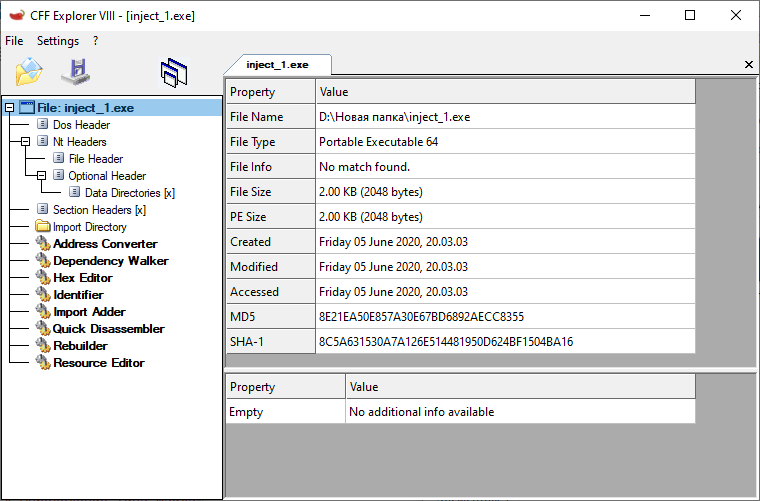Click the Portable Executable 64 value
Image resolution: width=760 pixels, height=501 pixels.
click(379, 142)
